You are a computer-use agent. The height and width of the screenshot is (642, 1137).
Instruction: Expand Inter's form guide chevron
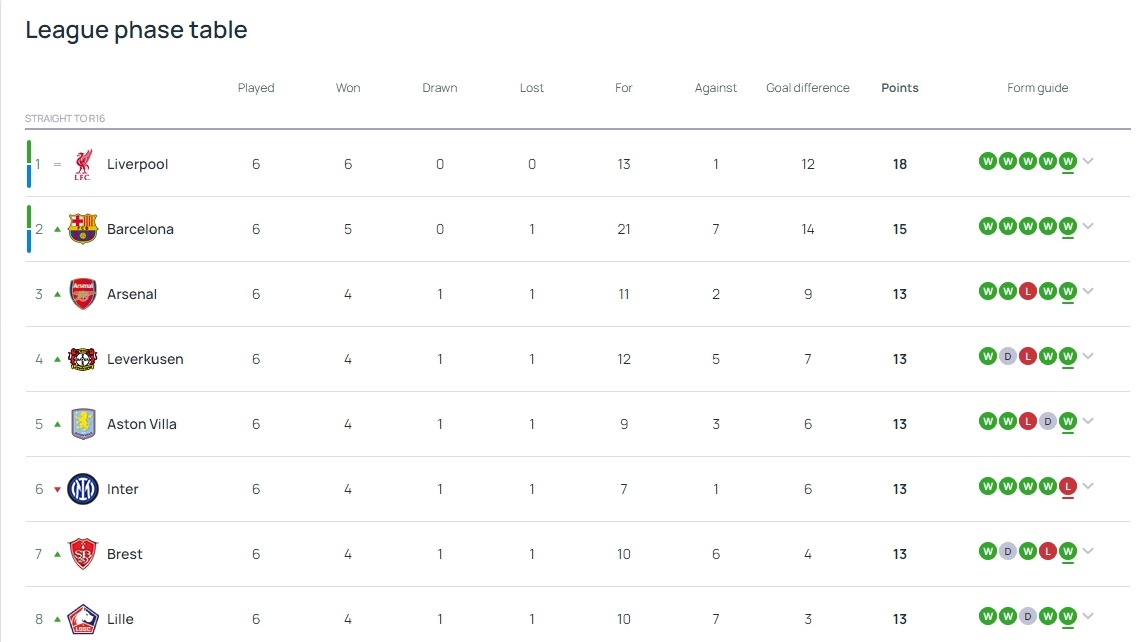pos(1088,486)
